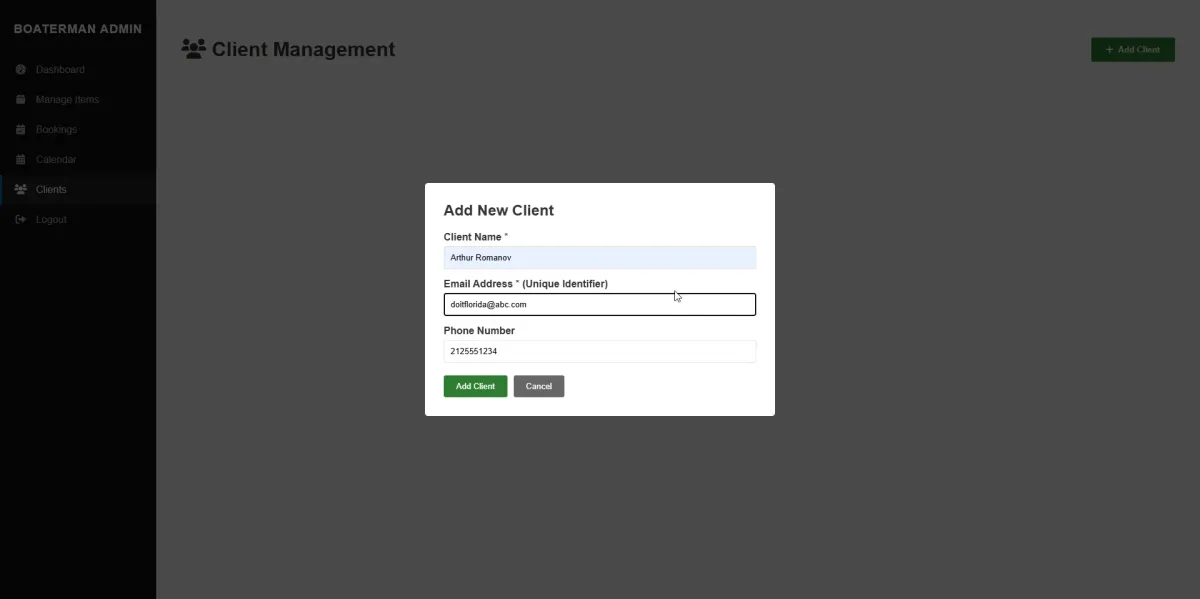Click the Bookings calendar-check icon
The width and height of the screenshot is (1200, 599).
pos(20,130)
